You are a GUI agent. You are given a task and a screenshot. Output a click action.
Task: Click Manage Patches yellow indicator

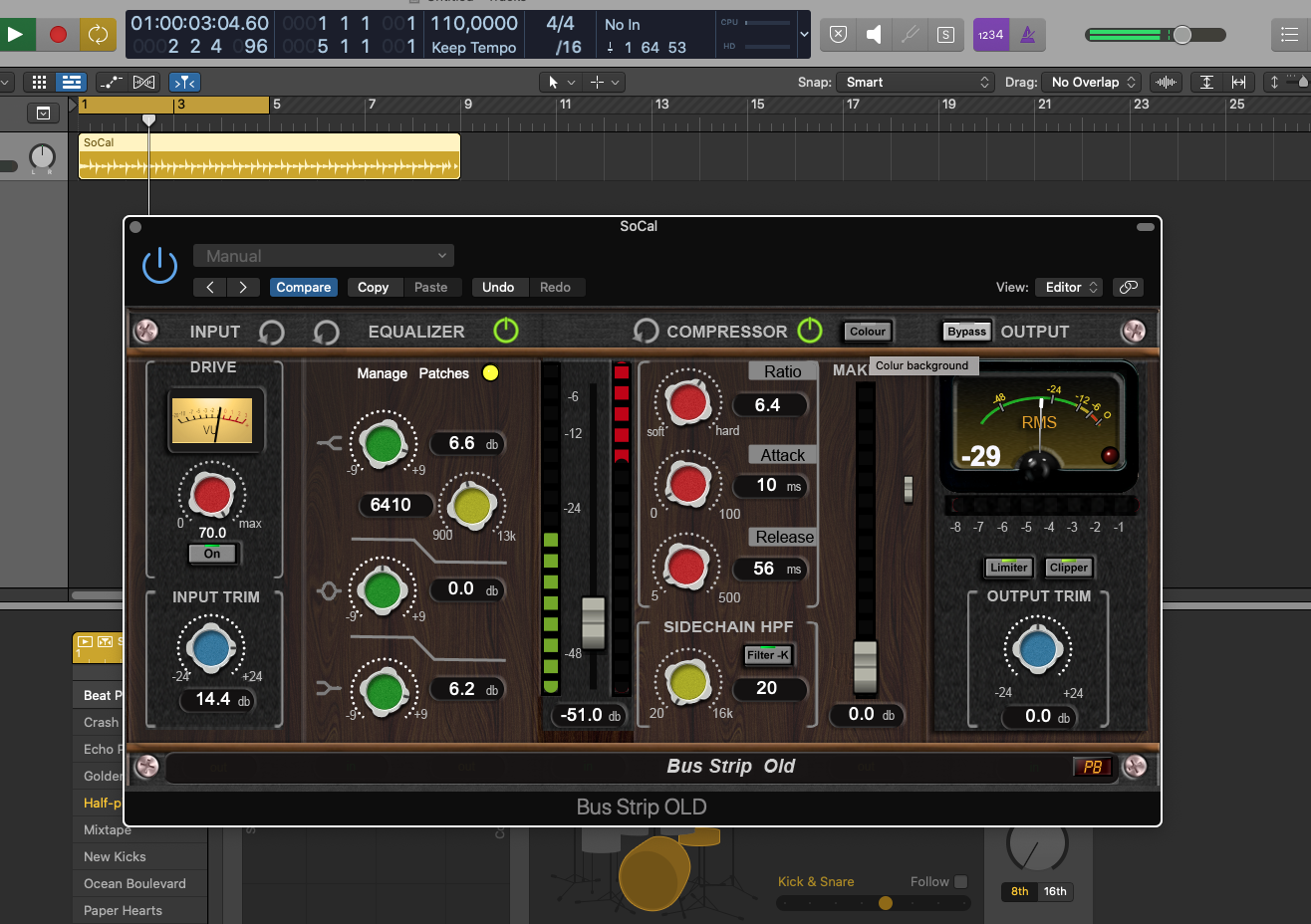tap(490, 373)
